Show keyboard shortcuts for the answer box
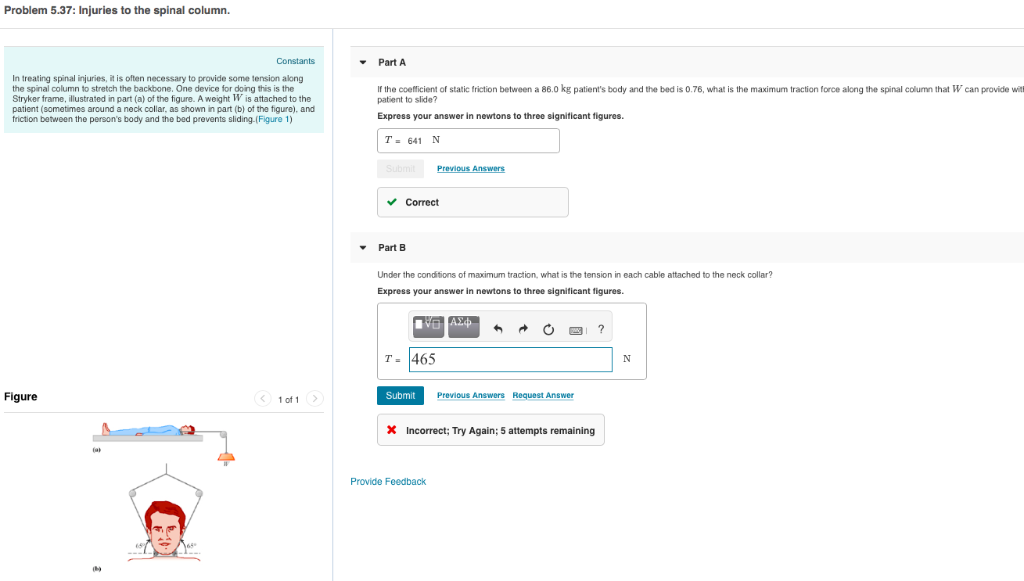Image resolution: width=1024 pixels, height=581 pixels. (x=576, y=330)
